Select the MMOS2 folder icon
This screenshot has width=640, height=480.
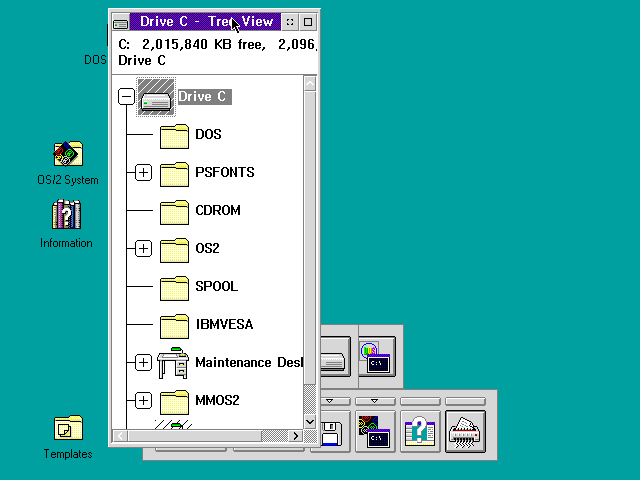coord(174,402)
